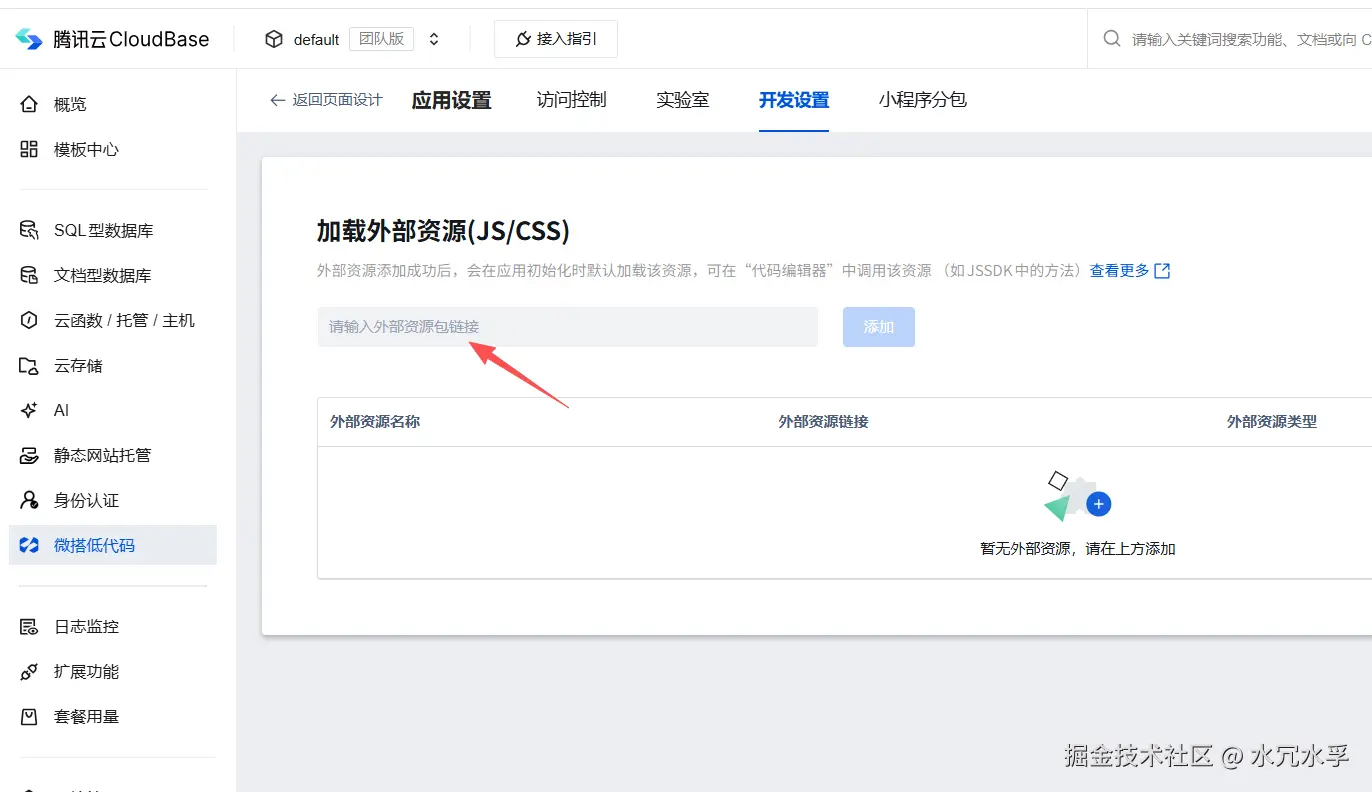Open the environment switcher next to default

(x=434, y=38)
